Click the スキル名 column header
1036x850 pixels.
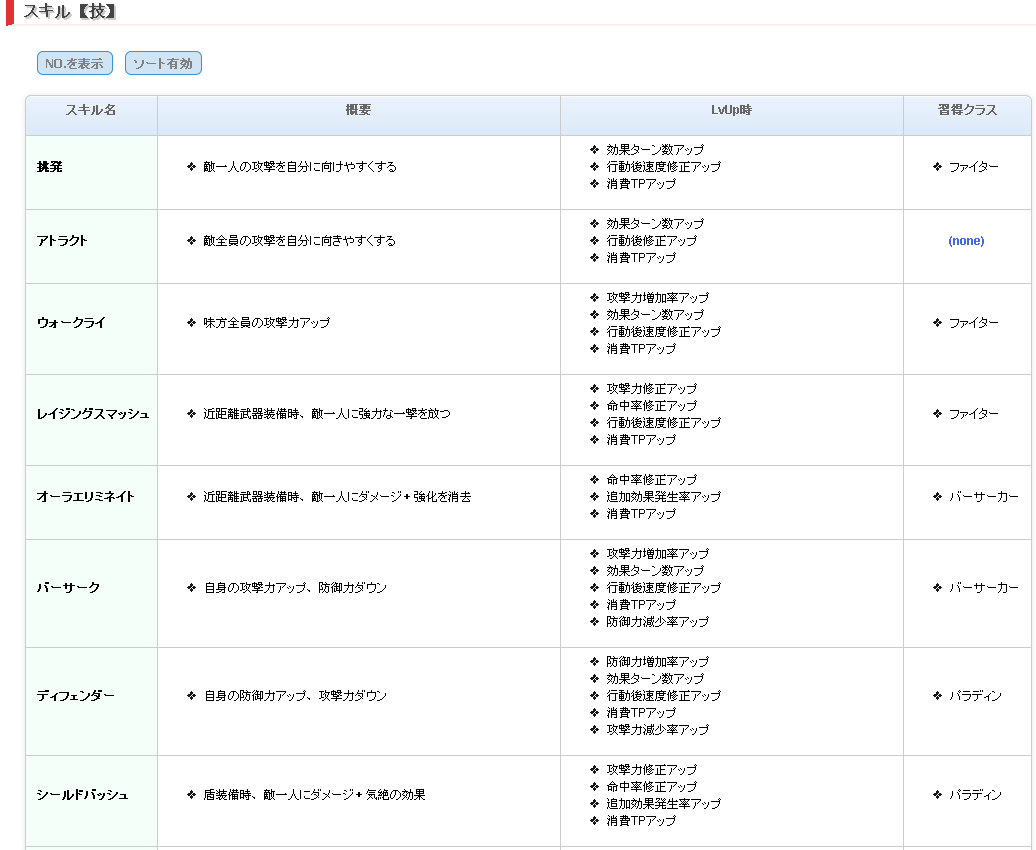pyautogui.click(x=91, y=110)
